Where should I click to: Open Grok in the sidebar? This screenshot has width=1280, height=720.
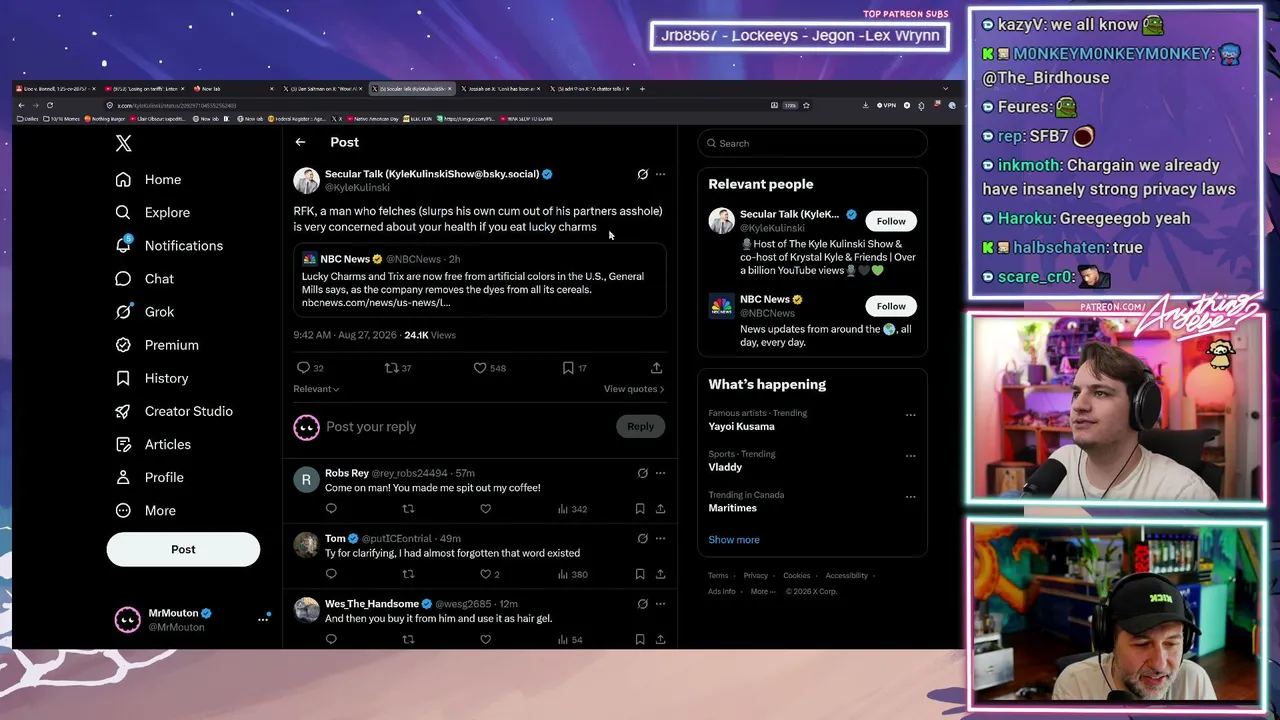pos(145,312)
